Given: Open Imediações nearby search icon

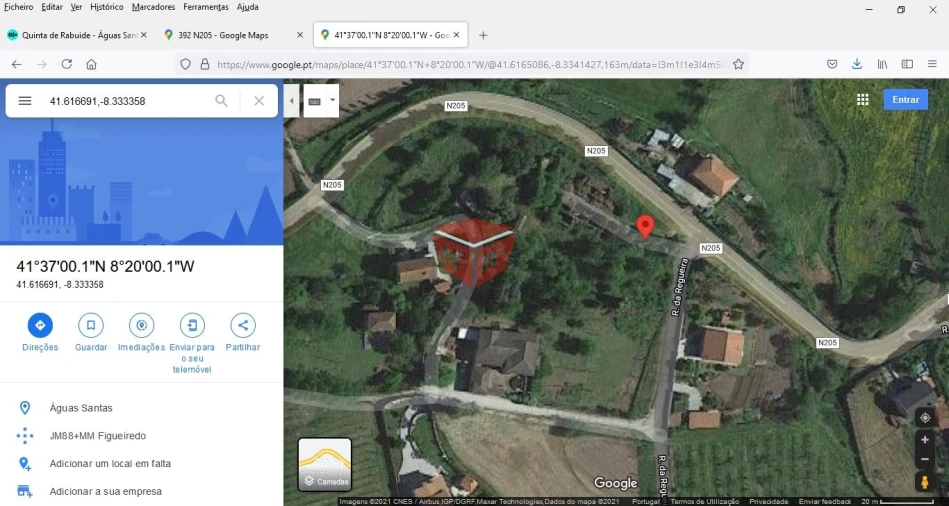Looking at the screenshot, I should pos(141,325).
